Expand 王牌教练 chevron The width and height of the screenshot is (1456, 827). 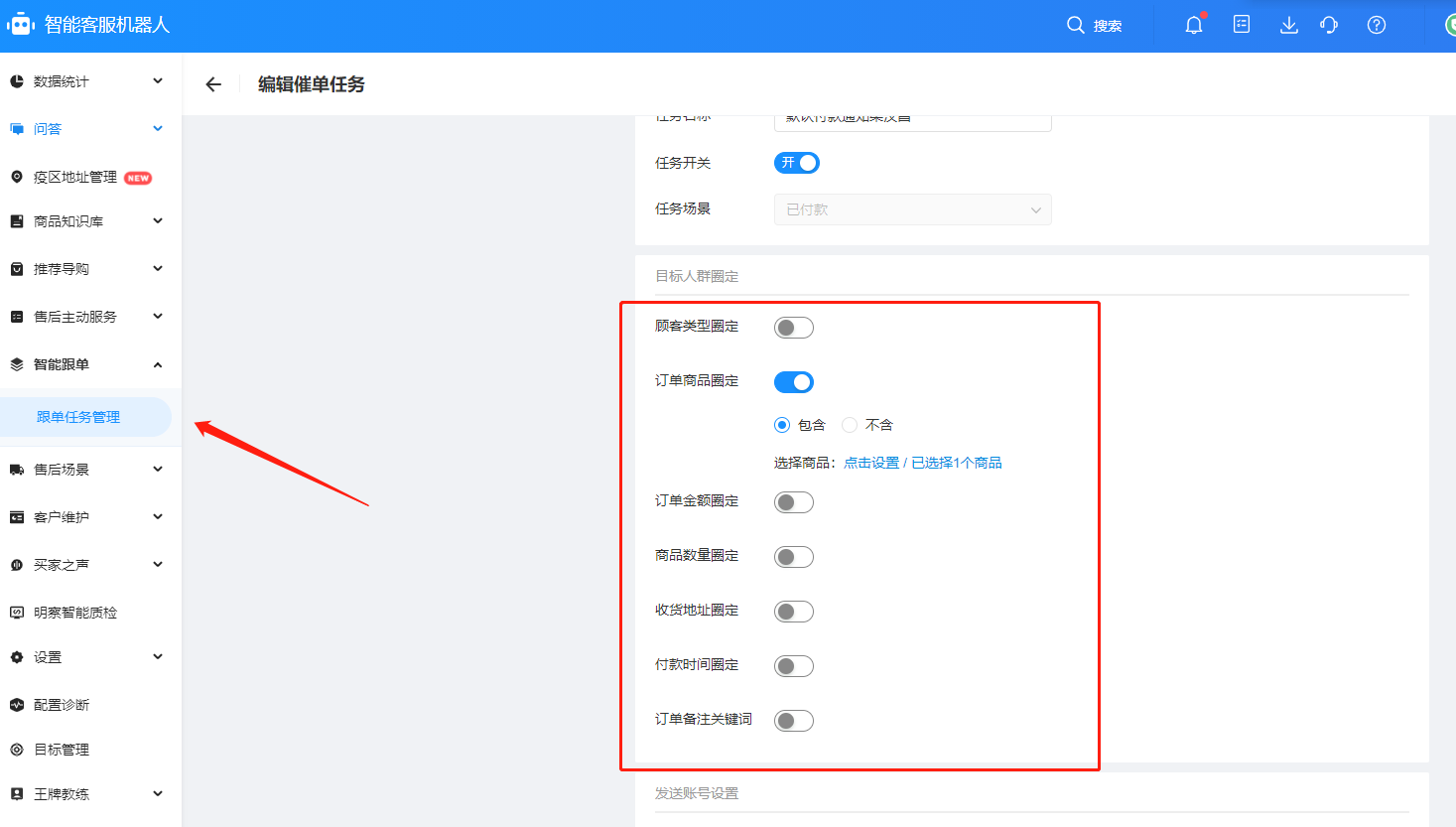(x=158, y=794)
